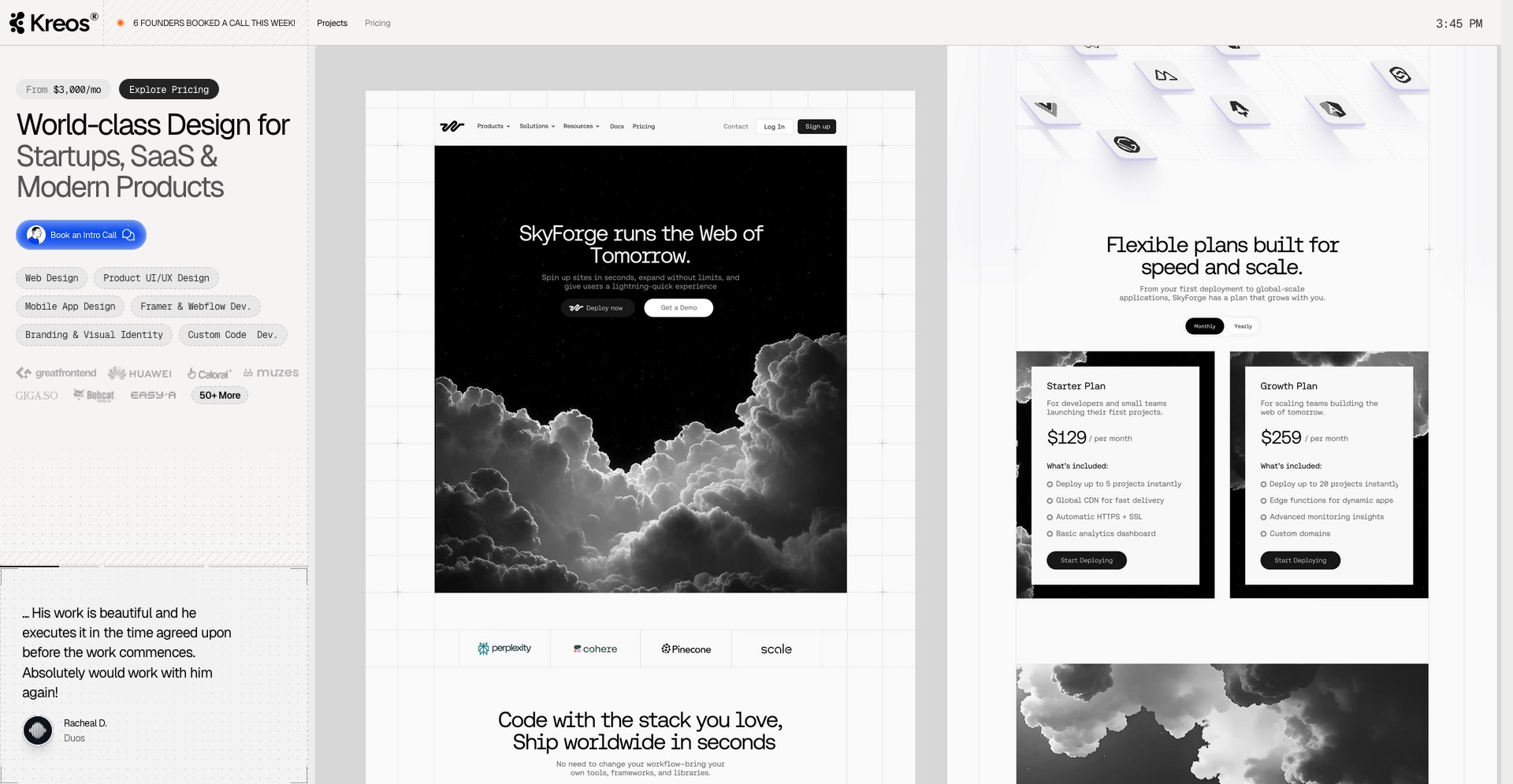The image size is (1513, 784).
Task: Open the Resources dropdown menu
Action: (x=581, y=126)
